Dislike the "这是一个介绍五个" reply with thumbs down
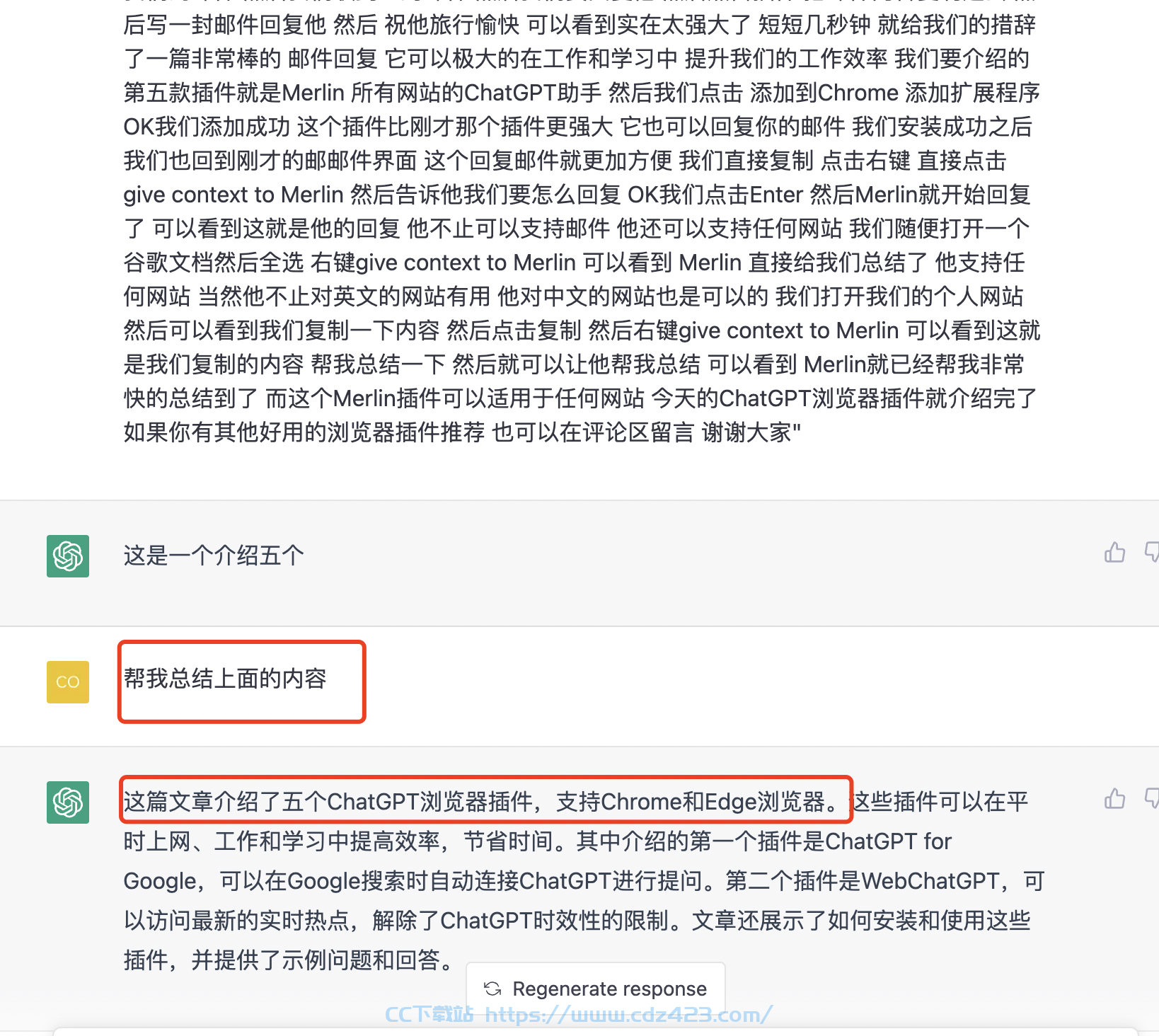 1152,552
